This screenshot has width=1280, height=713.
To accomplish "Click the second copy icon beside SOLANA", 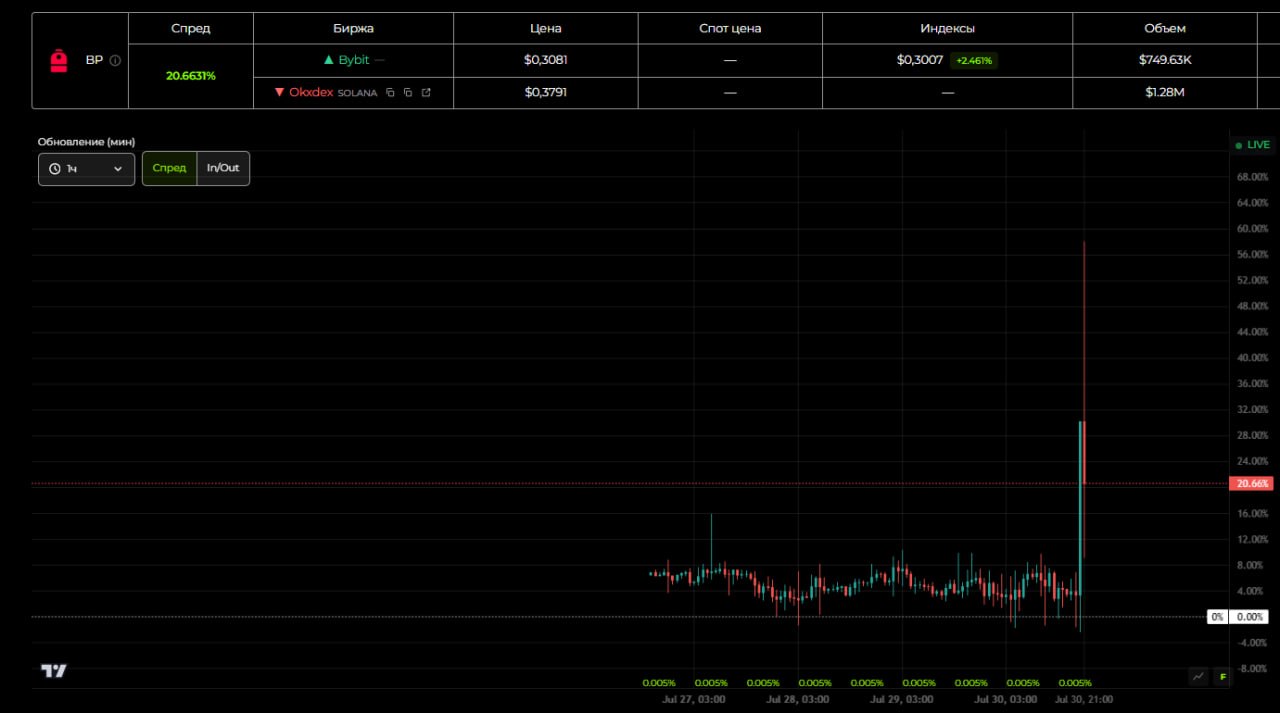I will click(408, 93).
